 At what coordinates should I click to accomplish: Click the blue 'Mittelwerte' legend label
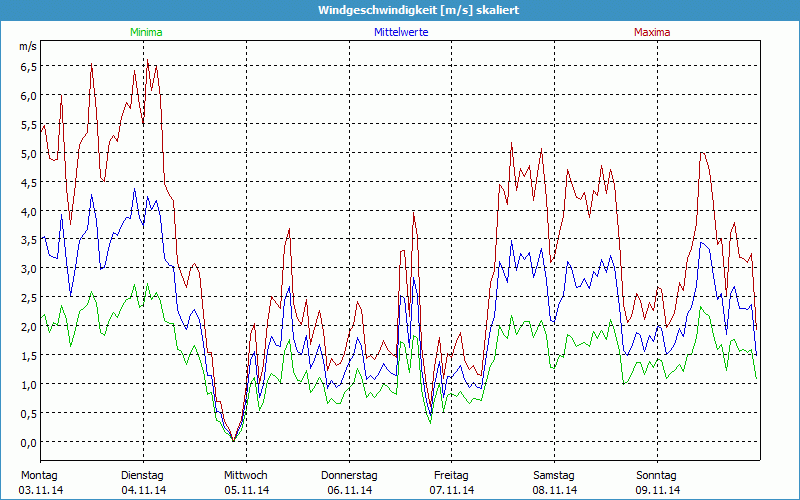tap(401, 32)
